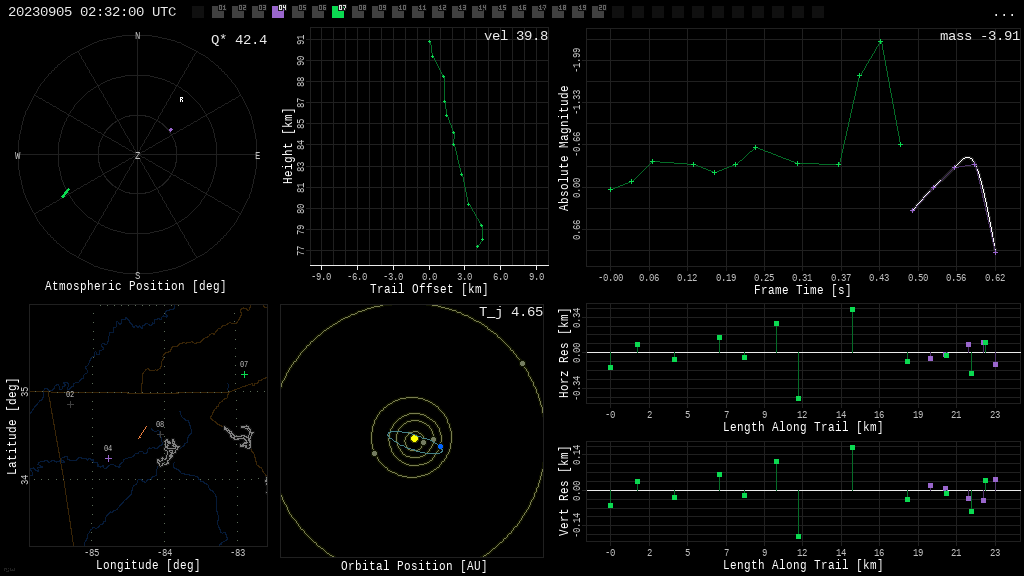Click station 11 indicator square
The width and height of the screenshot is (1024, 576).
click(x=418, y=12)
